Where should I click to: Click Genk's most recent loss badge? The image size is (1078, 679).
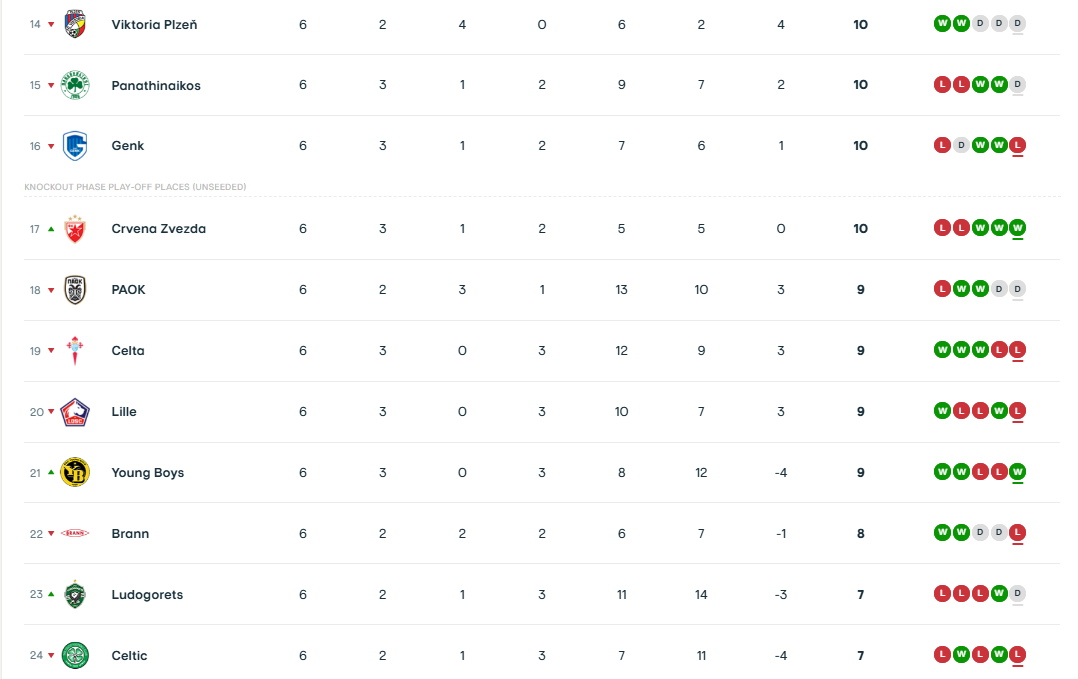1018,146
